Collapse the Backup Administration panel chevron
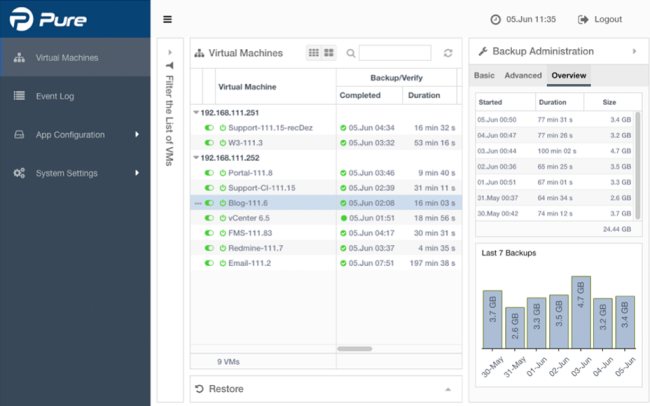650x406 pixels. point(634,51)
